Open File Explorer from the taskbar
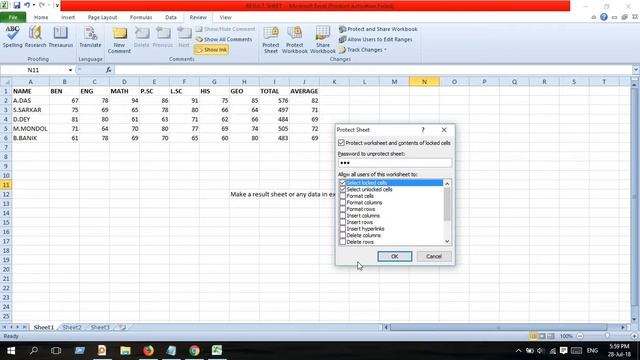This screenshot has height=360, width=640. coord(125,351)
